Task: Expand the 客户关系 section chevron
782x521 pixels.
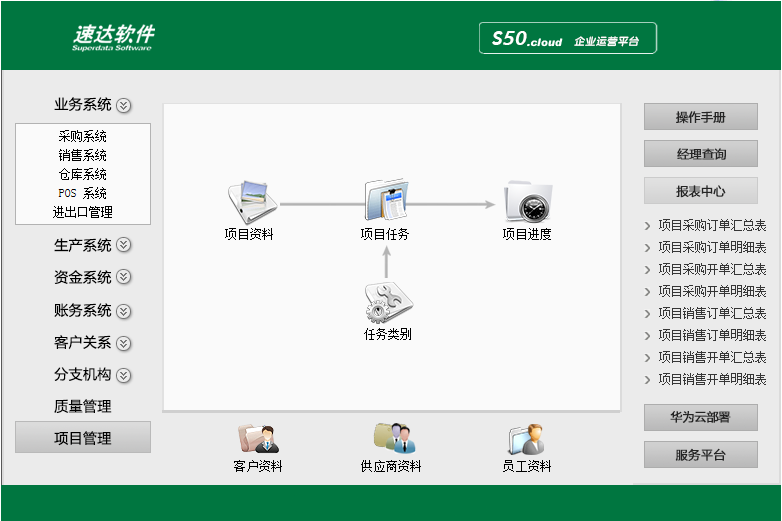Action: [x=123, y=343]
